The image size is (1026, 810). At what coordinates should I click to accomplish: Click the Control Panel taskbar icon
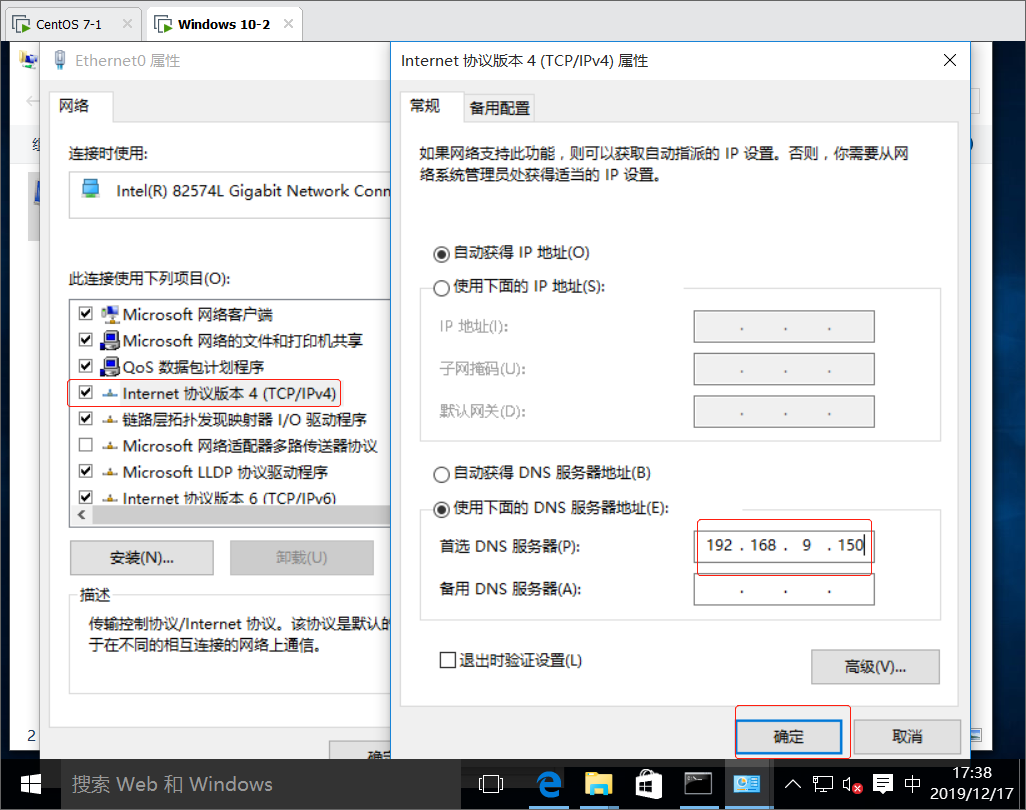point(747,784)
